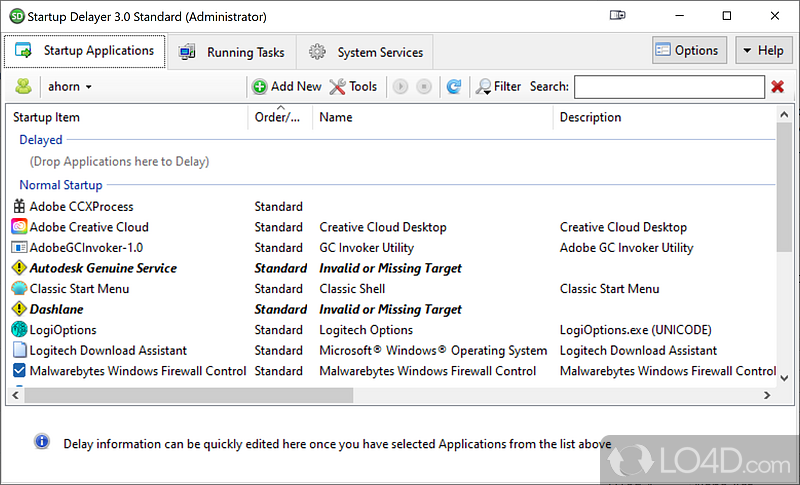Screen dimensions: 800x485
Task: Clear search with the red X icon
Action: pyautogui.click(x=777, y=87)
